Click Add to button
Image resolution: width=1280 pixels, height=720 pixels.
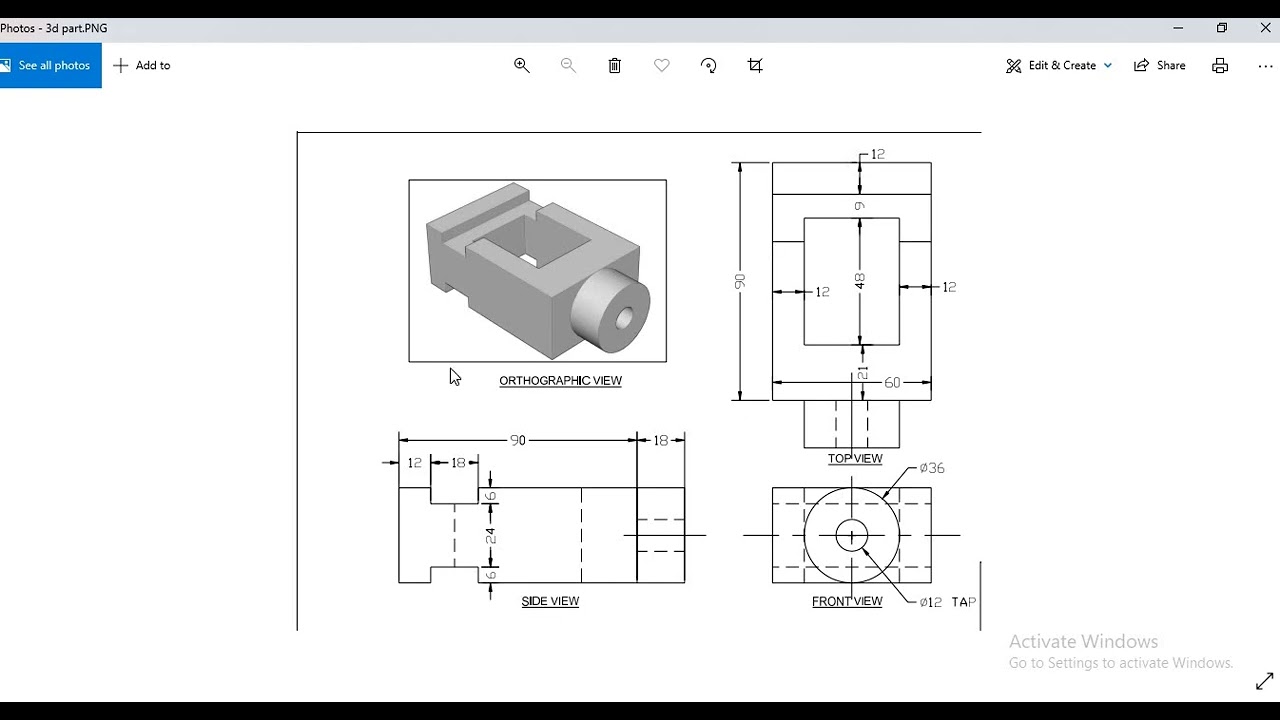(142, 65)
